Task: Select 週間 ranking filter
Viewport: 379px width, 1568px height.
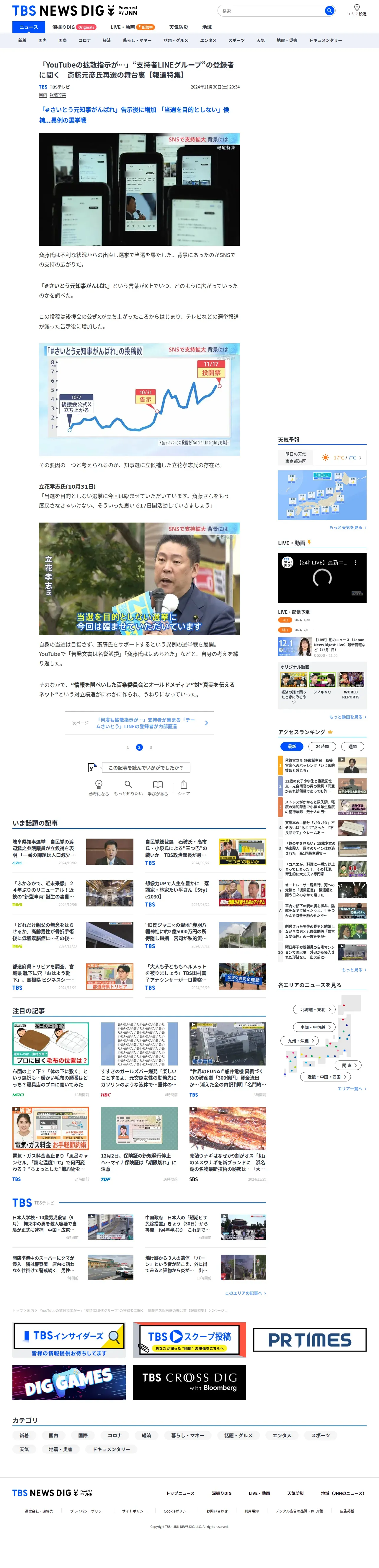Action: pyautogui.click(x=352, y=746)
